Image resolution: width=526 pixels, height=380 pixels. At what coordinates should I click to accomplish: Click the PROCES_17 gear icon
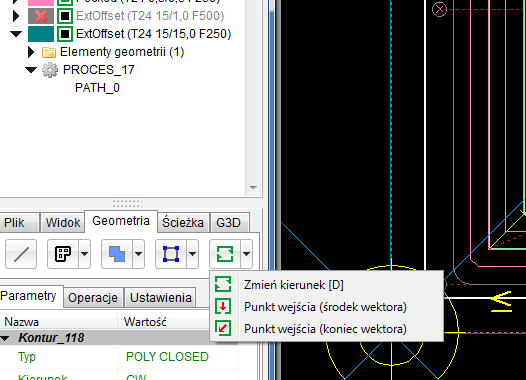[50, 70]
